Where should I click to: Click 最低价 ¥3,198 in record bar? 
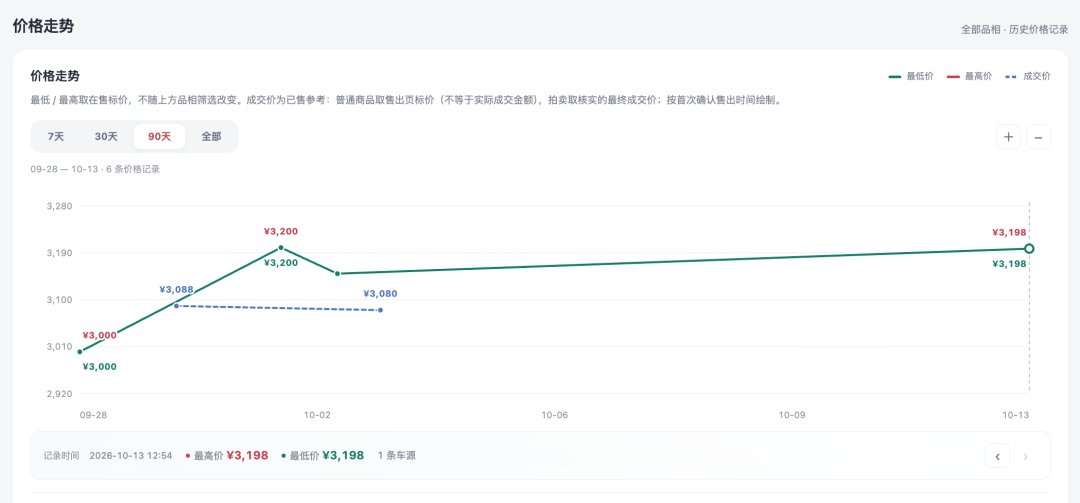pos(322,455)
